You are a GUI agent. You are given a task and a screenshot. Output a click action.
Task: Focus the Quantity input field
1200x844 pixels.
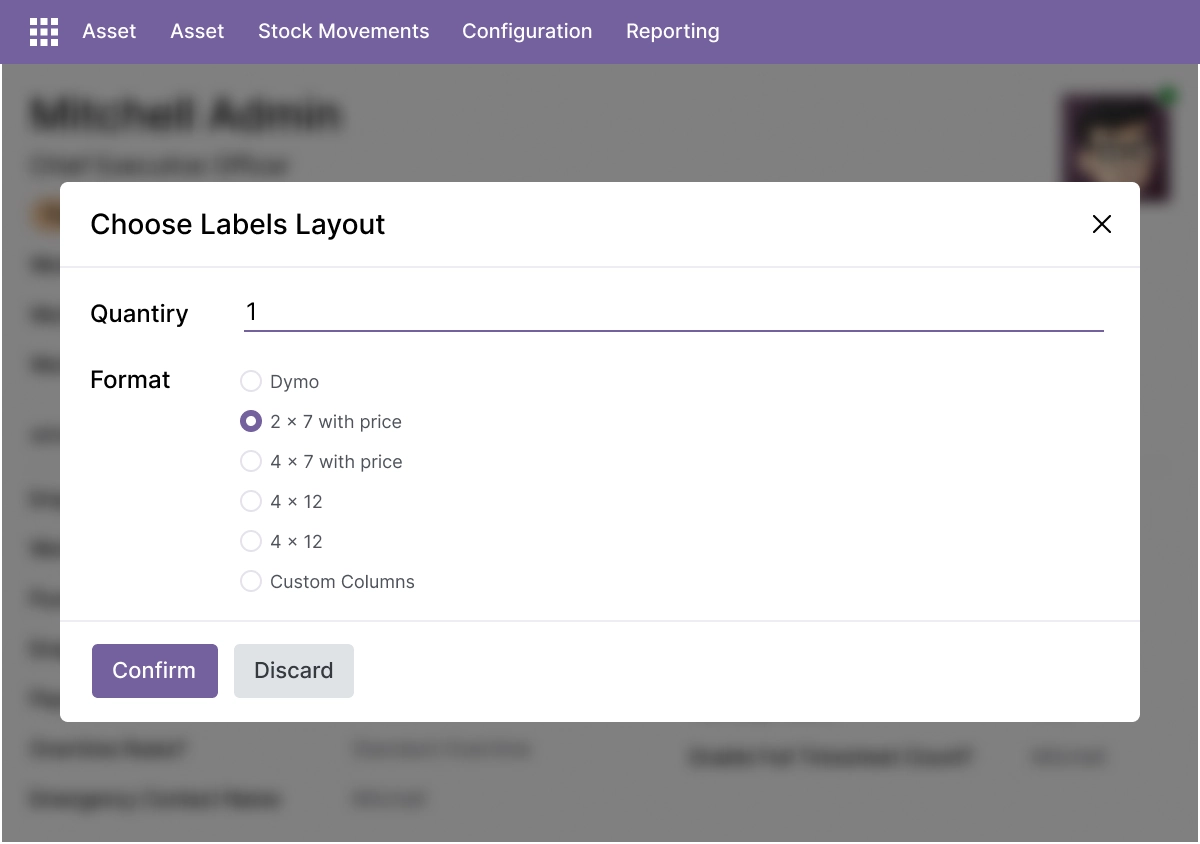pos(674,312)
